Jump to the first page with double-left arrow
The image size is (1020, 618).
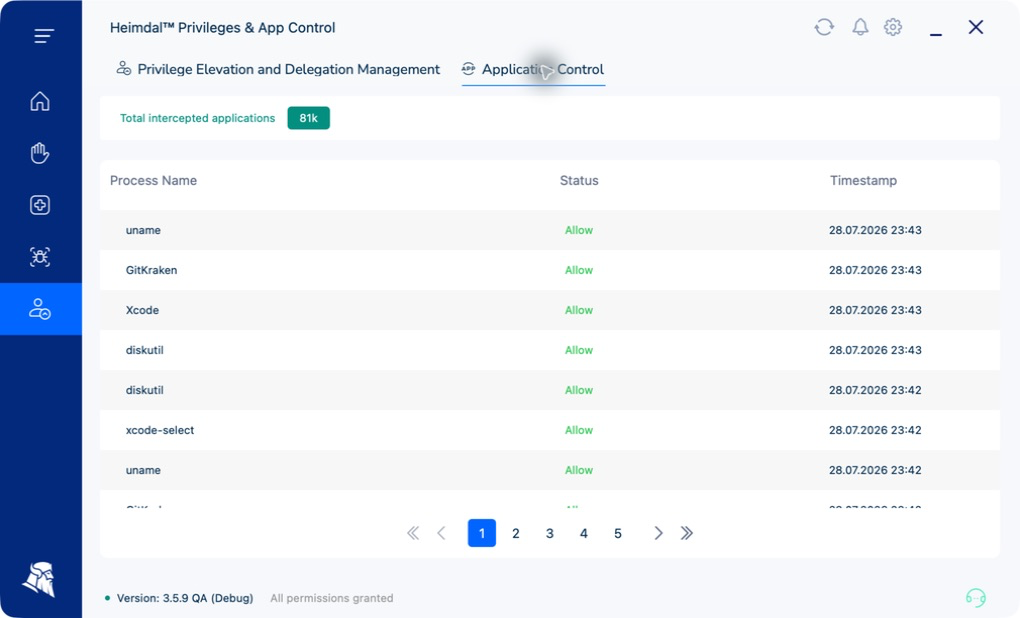[x=413, y=533]
